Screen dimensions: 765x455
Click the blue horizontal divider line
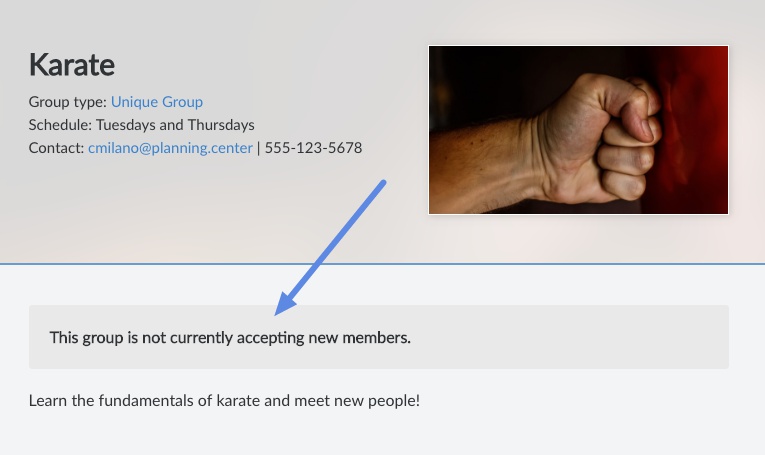[x=382, y=264]
